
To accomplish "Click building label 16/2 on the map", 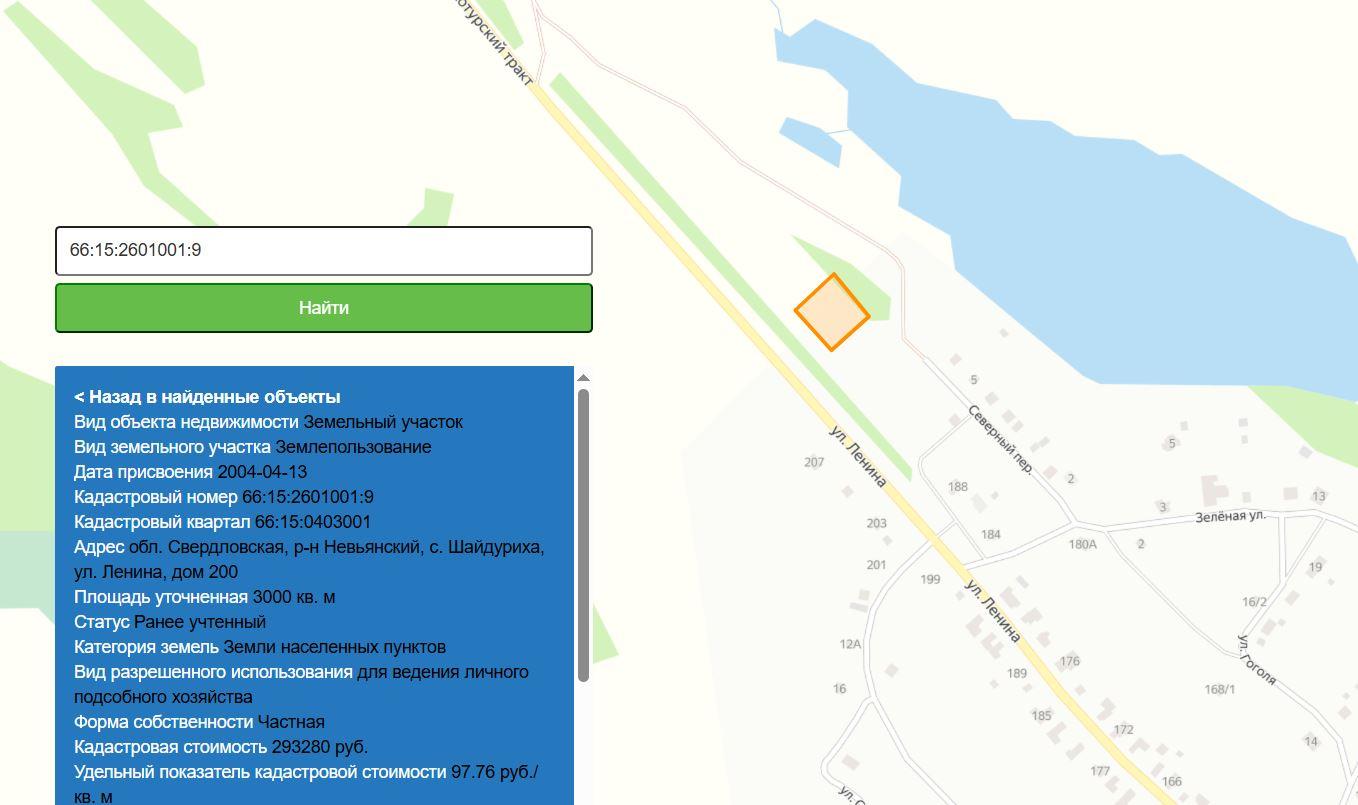I will coord(1254,602).
